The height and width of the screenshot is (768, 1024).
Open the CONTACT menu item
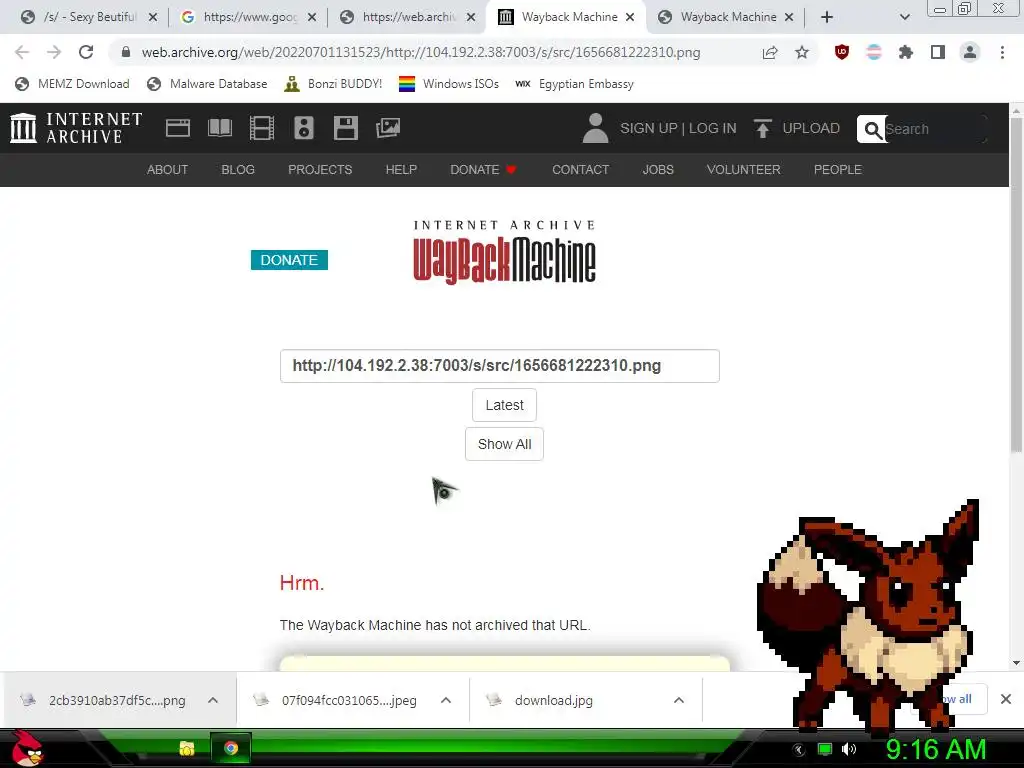pos(581,170)
